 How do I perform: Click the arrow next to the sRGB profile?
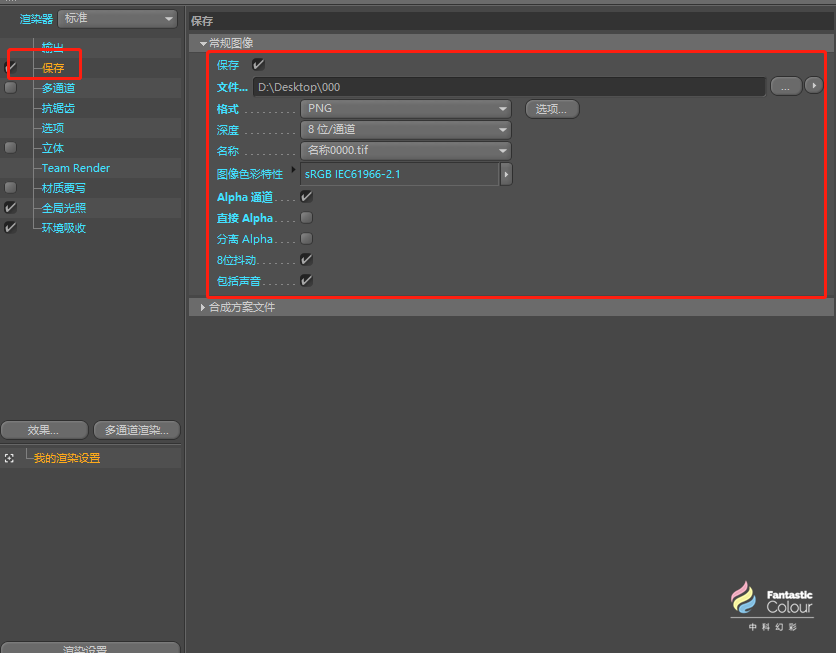[506, 174]
